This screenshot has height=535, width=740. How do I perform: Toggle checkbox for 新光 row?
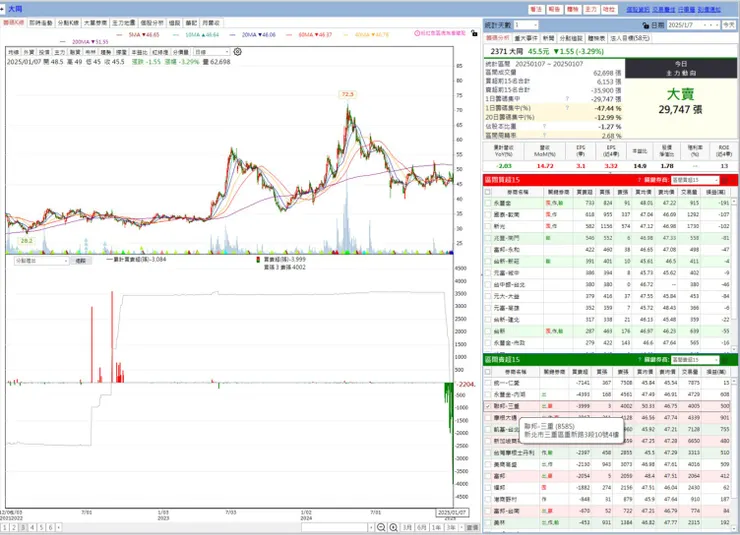(x=488, y=226)
